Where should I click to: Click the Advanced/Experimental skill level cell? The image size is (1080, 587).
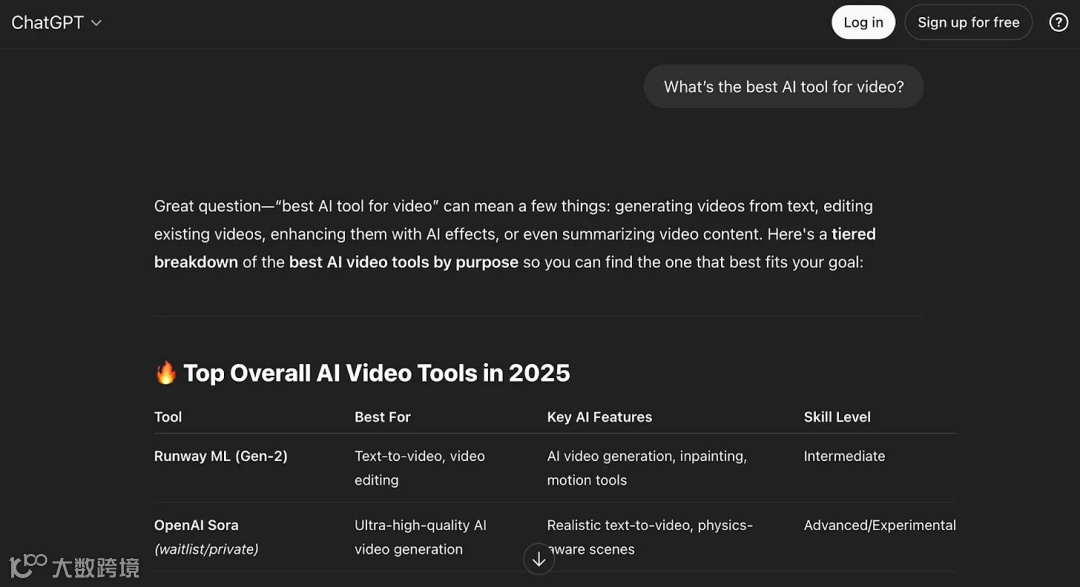[880, 525]
